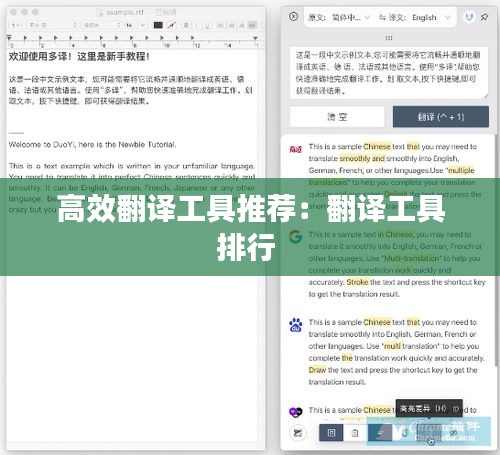
Task: Click the Baidu paw engine icon
Action: pos(296,325)
